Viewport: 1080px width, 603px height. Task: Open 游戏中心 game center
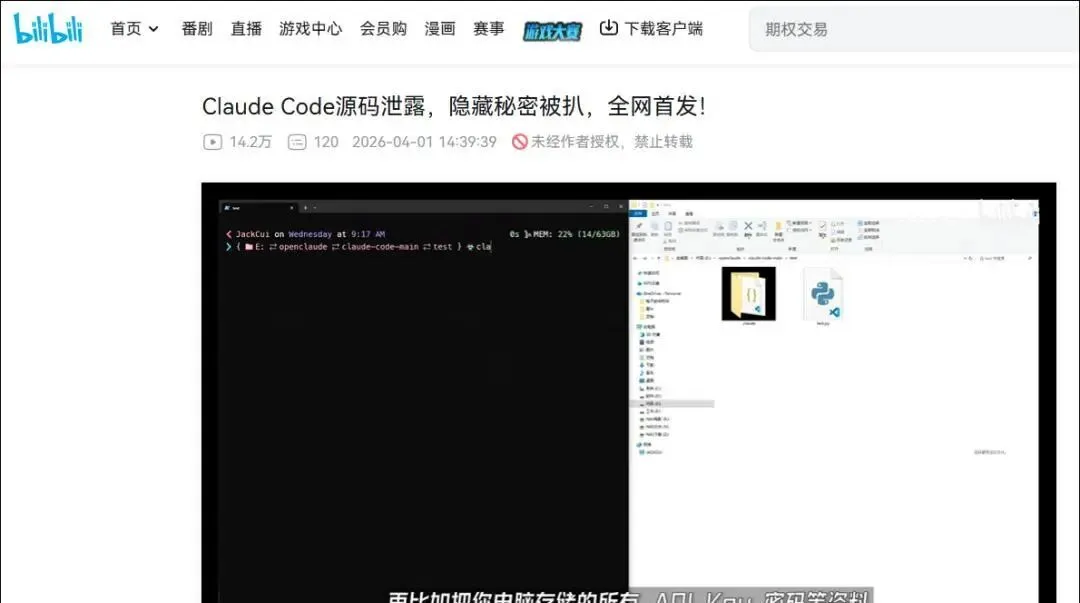click(311, 29)
